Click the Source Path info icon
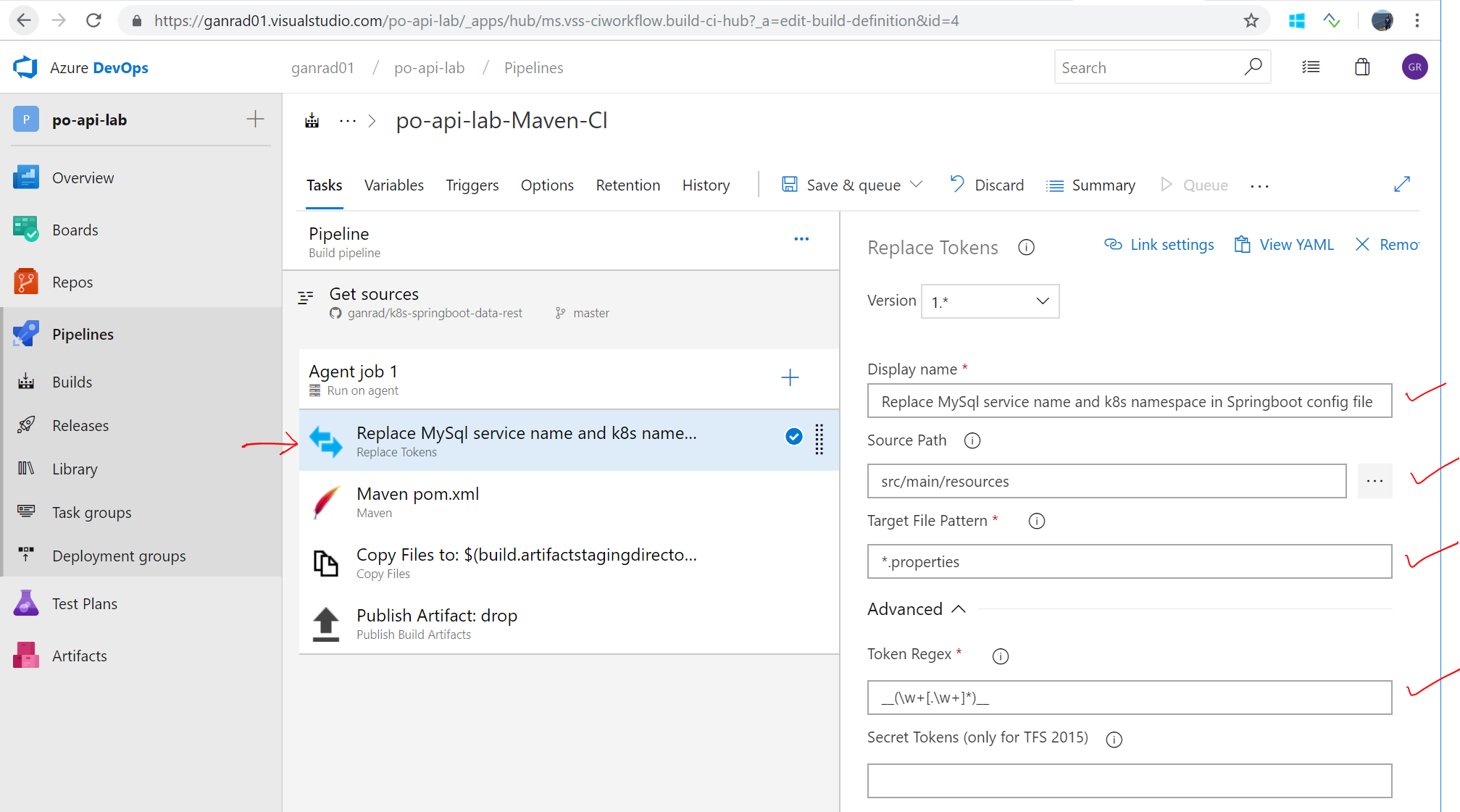1460x812 pixels. point(972,440)
